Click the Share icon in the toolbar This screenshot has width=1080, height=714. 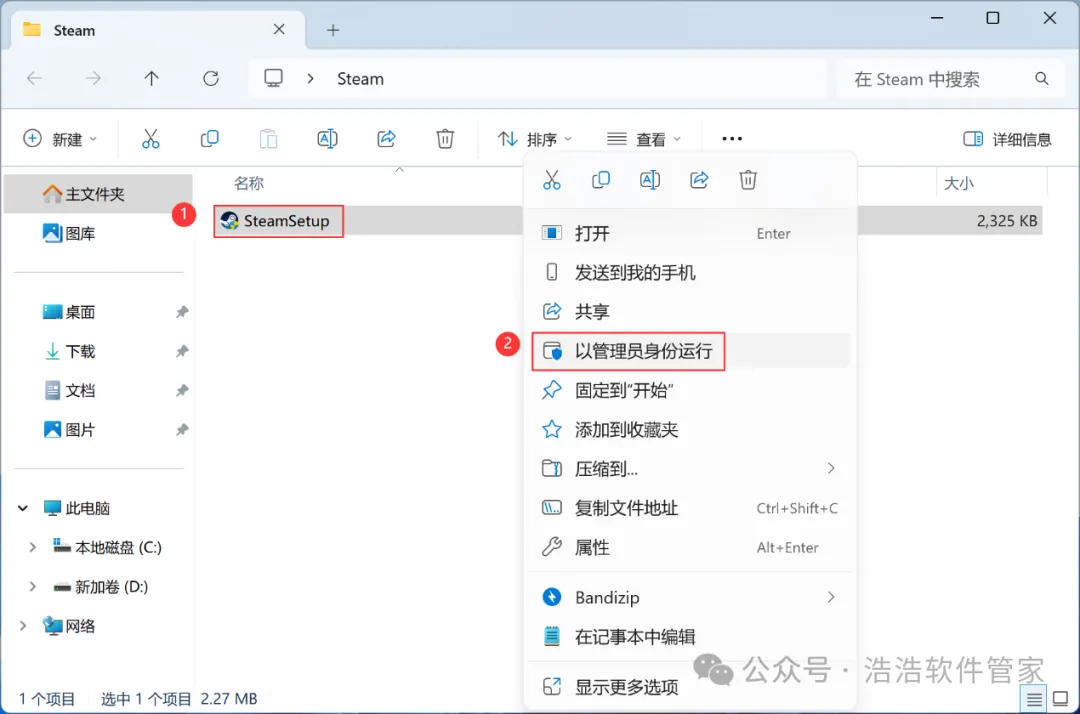[x=386, y=138]
